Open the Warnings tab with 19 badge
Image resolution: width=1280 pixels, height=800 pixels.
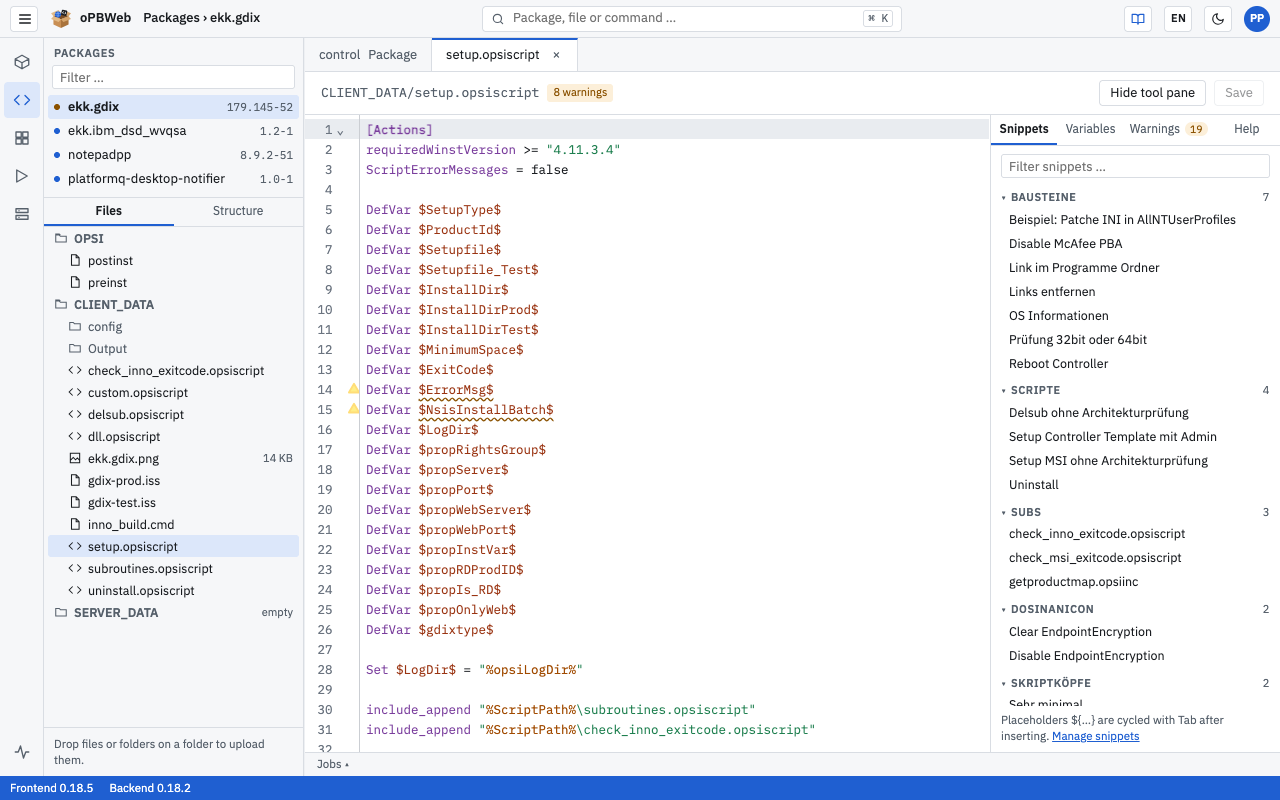click(1167, 129)
